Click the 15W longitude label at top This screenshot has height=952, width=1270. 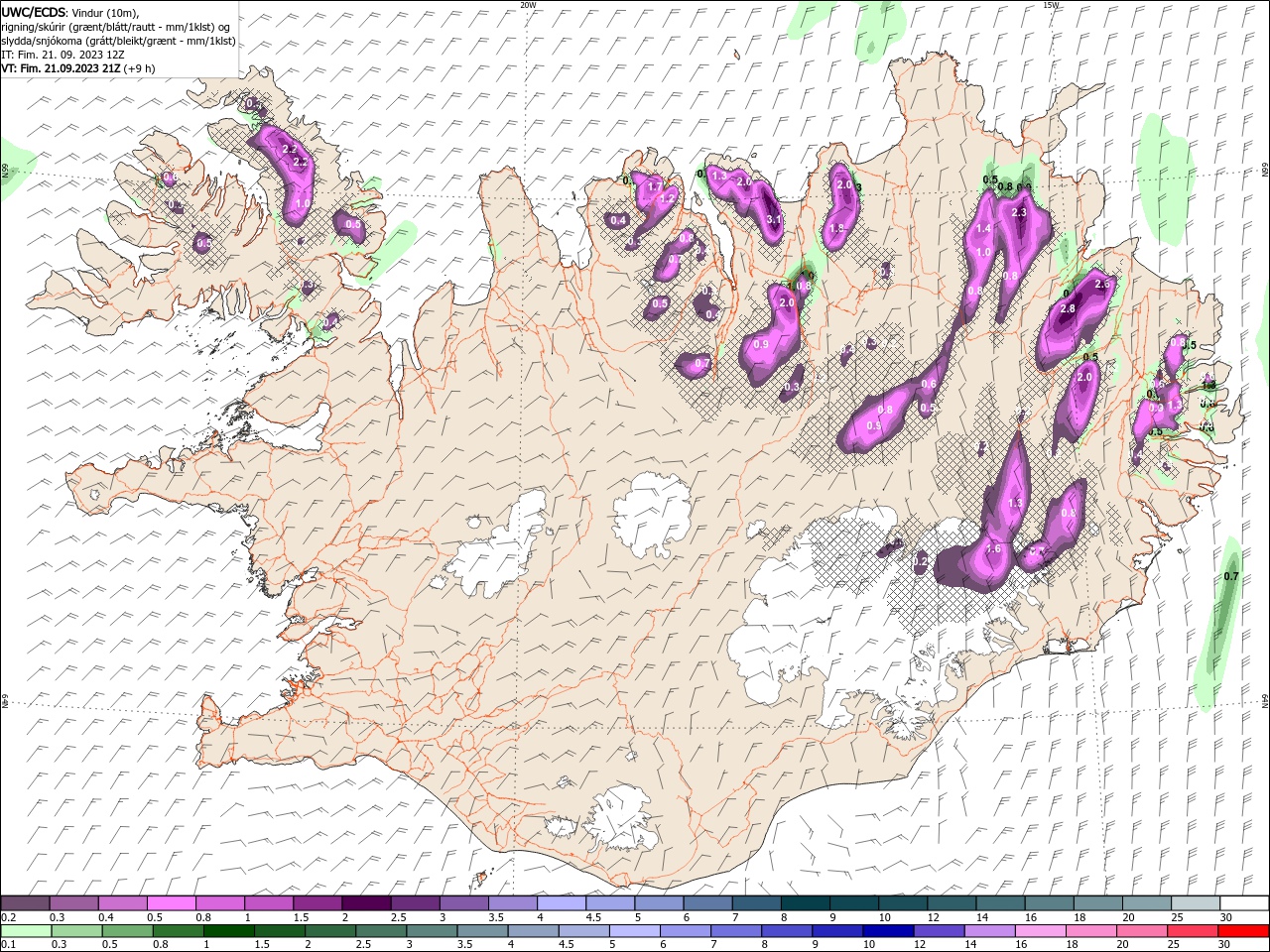coord(1051,5)
